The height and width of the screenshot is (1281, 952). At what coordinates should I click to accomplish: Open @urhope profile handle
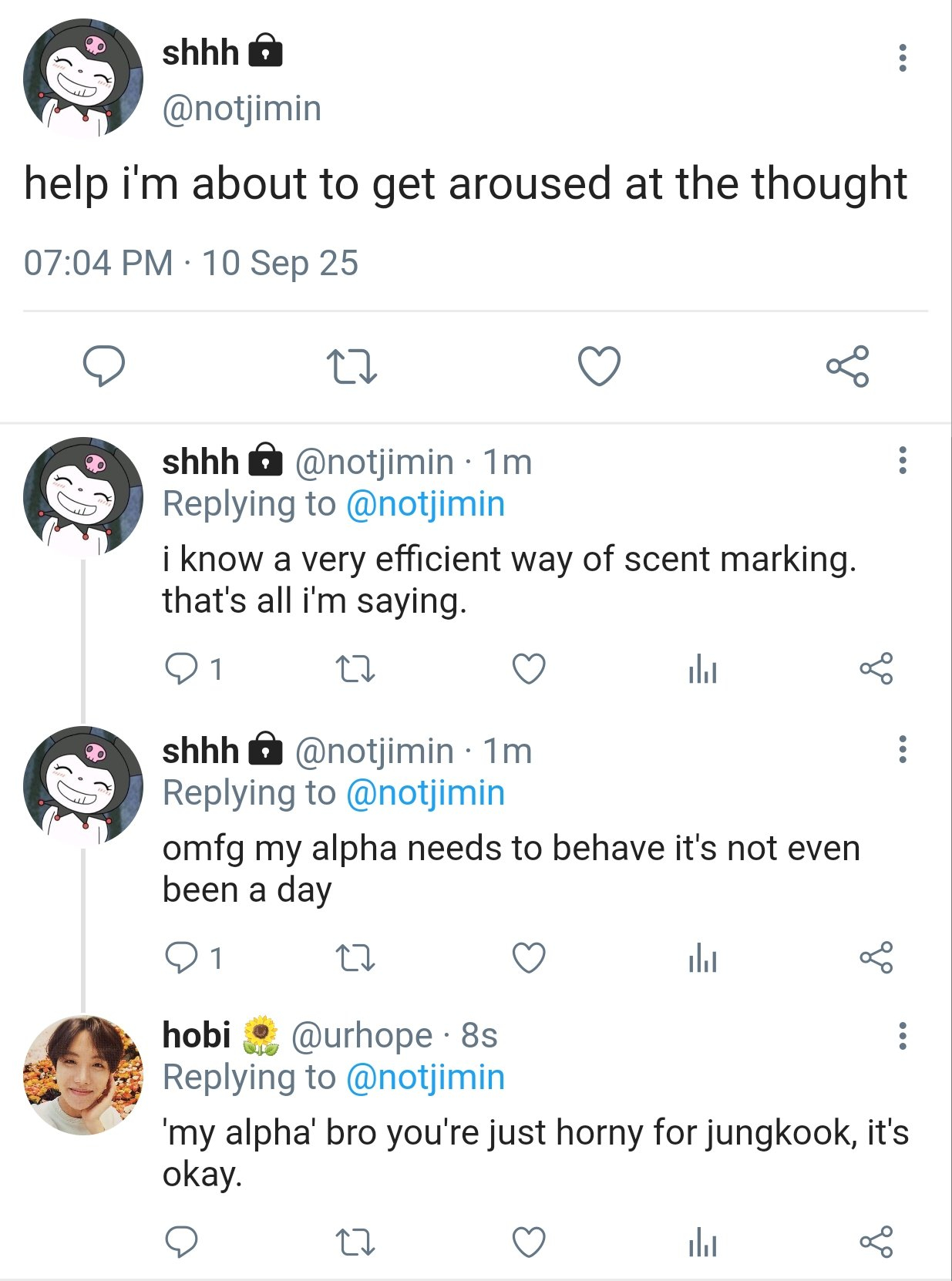tap(362, 1036)
